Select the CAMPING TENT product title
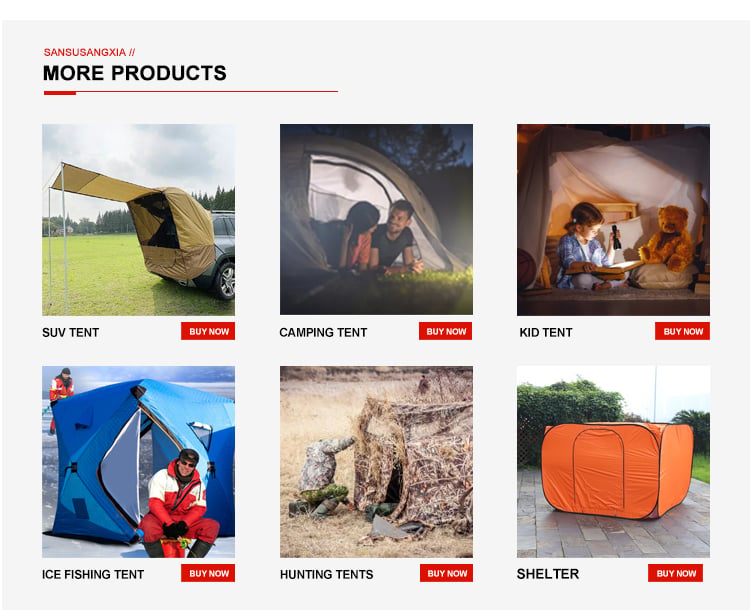 point(323,333)
